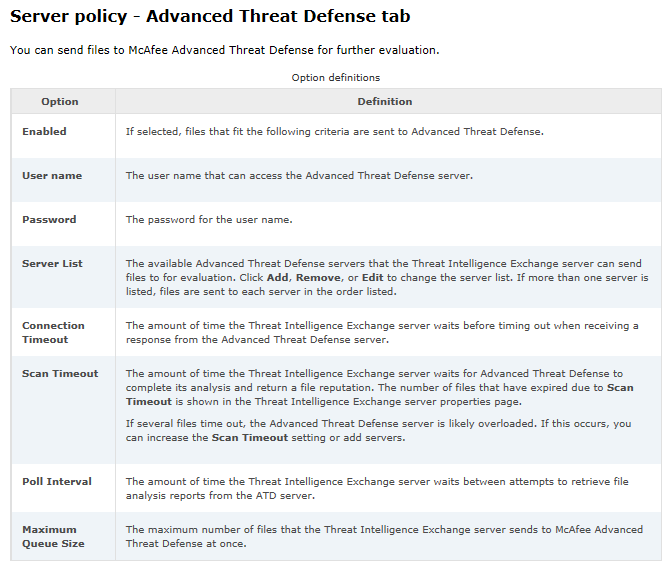The image size is (669, 568).
Task: Select the 'Connection Timeout' option cell
Action: [x=63, y=332]
